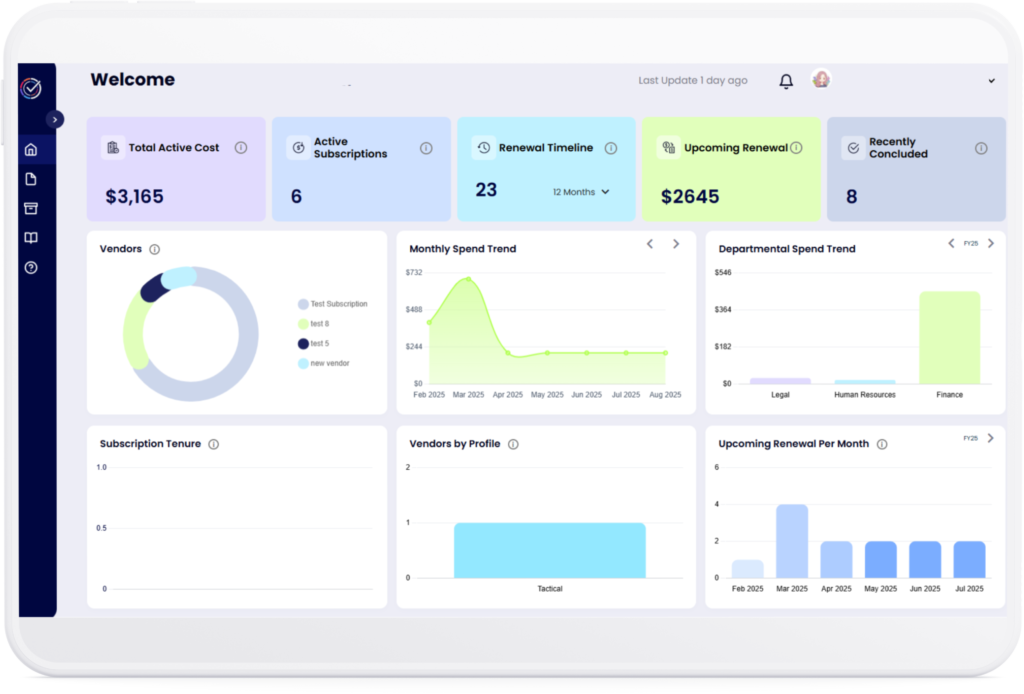Open the archive box sidebar icon
This screenshot has width=1024, height=694.
(x=31, y=208)
